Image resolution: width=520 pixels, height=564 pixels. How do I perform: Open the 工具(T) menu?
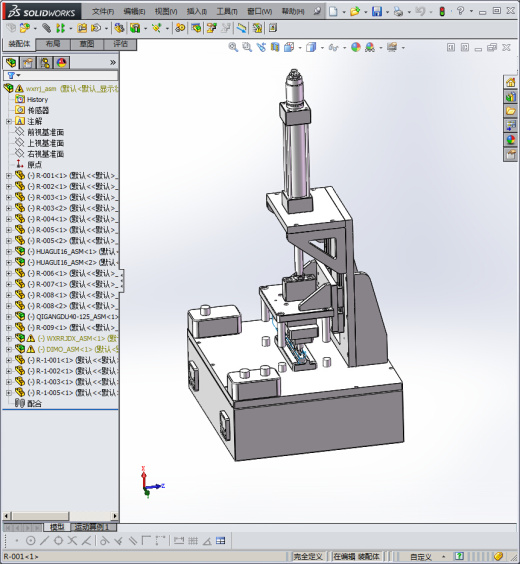click(x=227, y=12)
